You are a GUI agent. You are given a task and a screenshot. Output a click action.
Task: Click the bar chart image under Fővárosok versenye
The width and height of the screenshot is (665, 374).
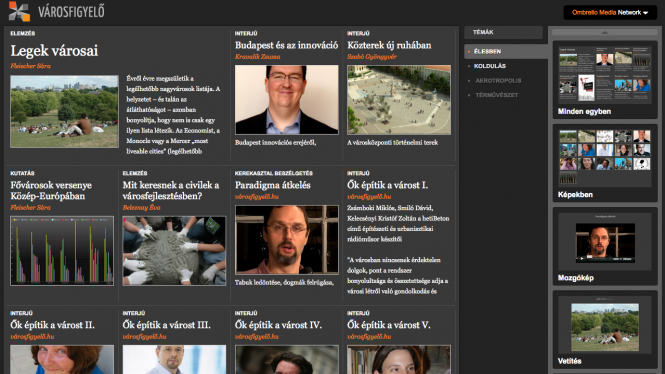coord(62,251)
